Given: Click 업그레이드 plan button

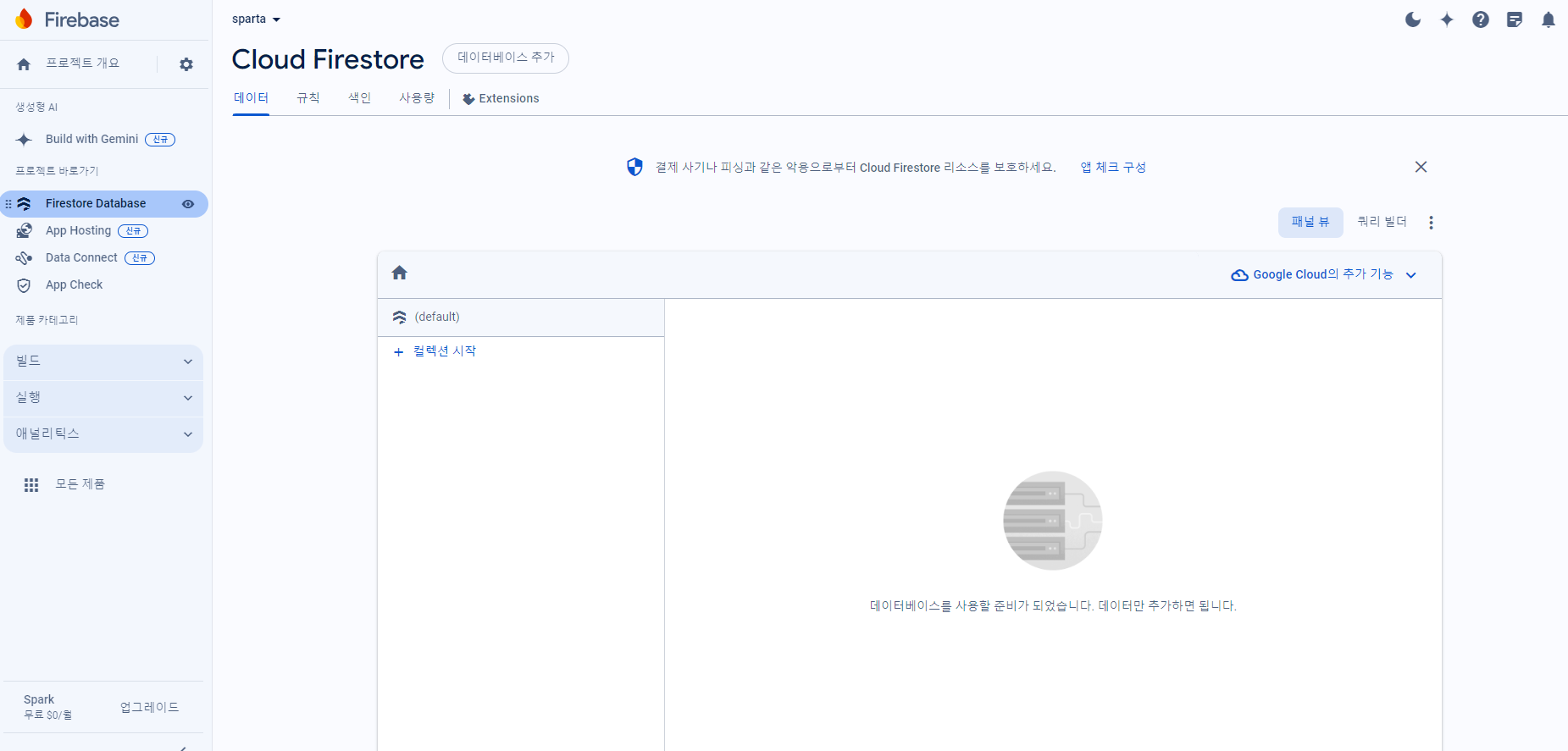Looking at the screenshot, I should (149, 707).
